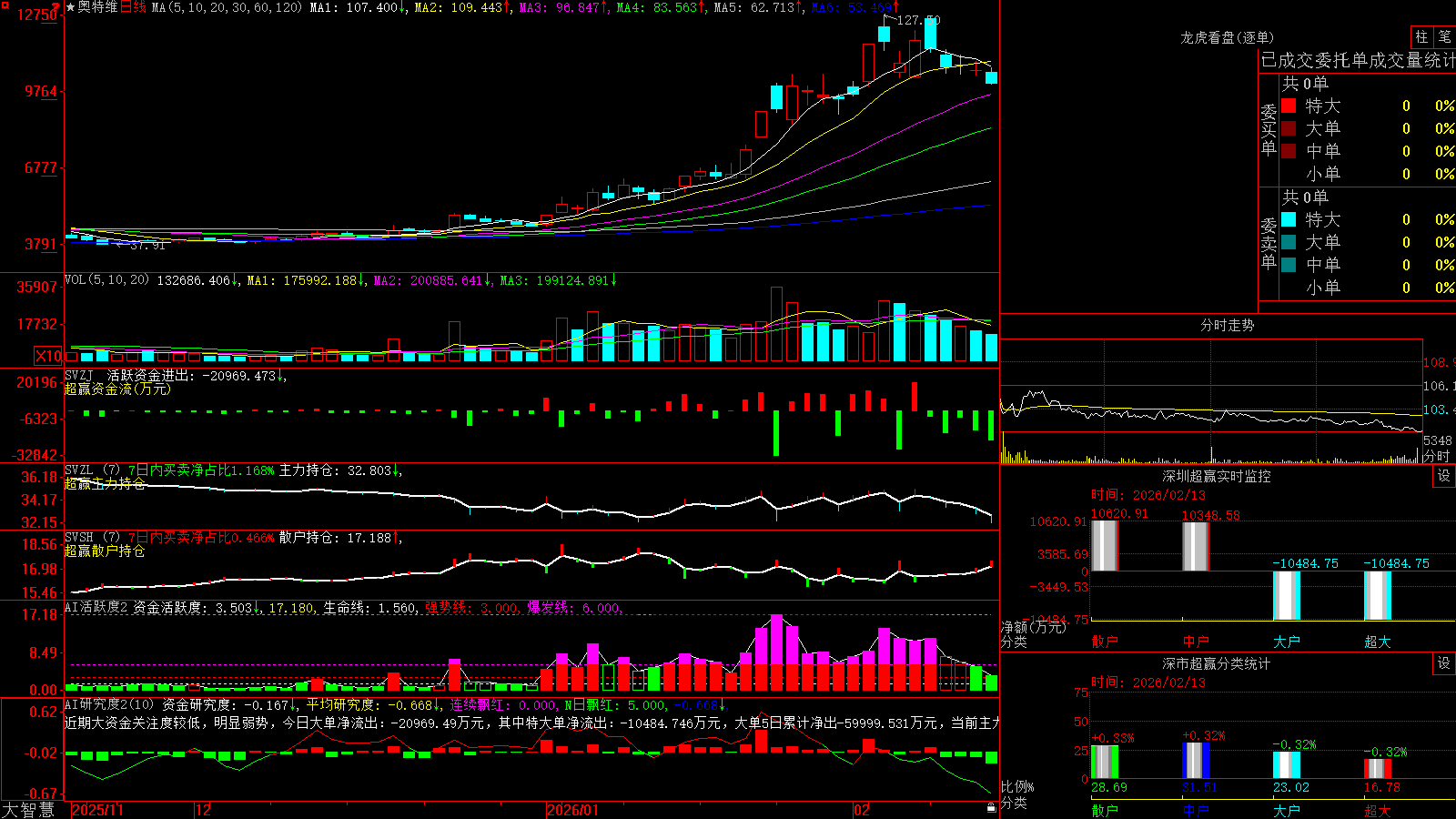Click the 散户 bar valued 10620.91
The image size is (1456, 819).
click(x=1105, y=545)
